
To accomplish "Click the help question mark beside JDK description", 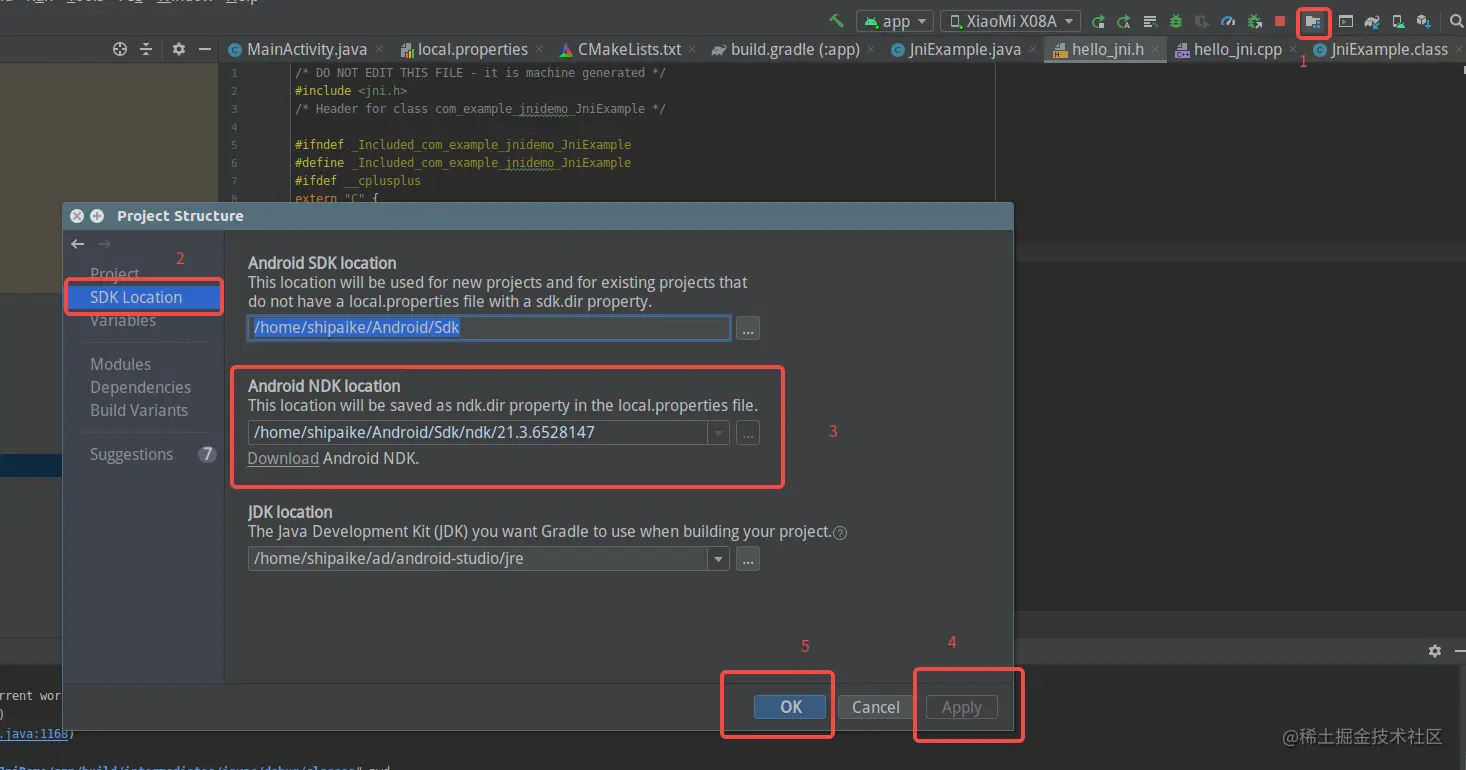I will (x=840, y=533).
